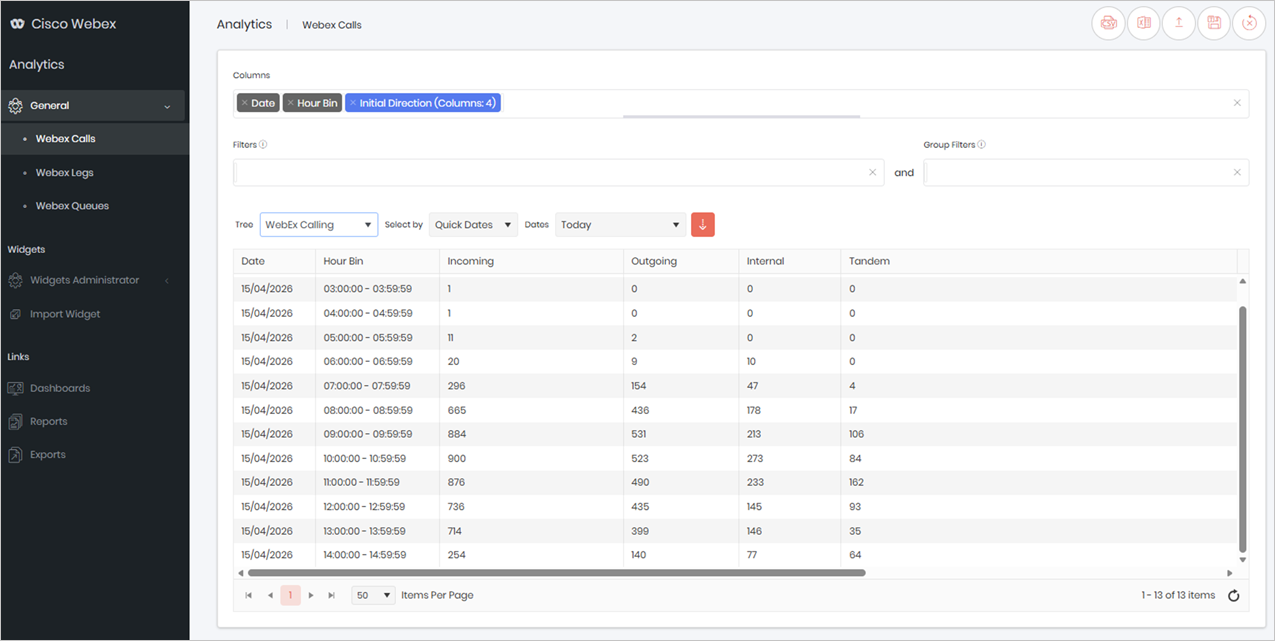Go to Dashboards link

click(60, 388)
